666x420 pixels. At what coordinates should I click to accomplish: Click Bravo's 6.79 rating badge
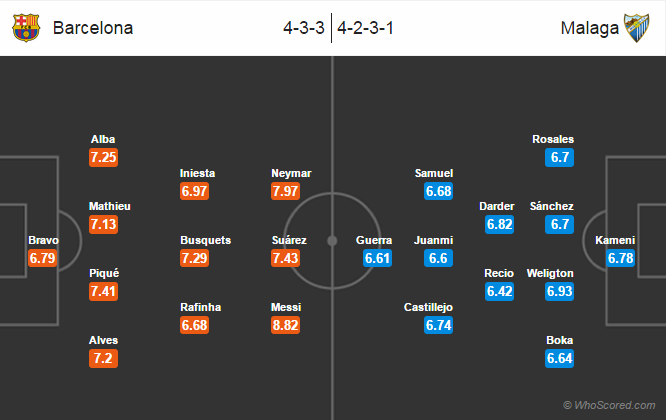pyautogui.click(x=42, y=258)
